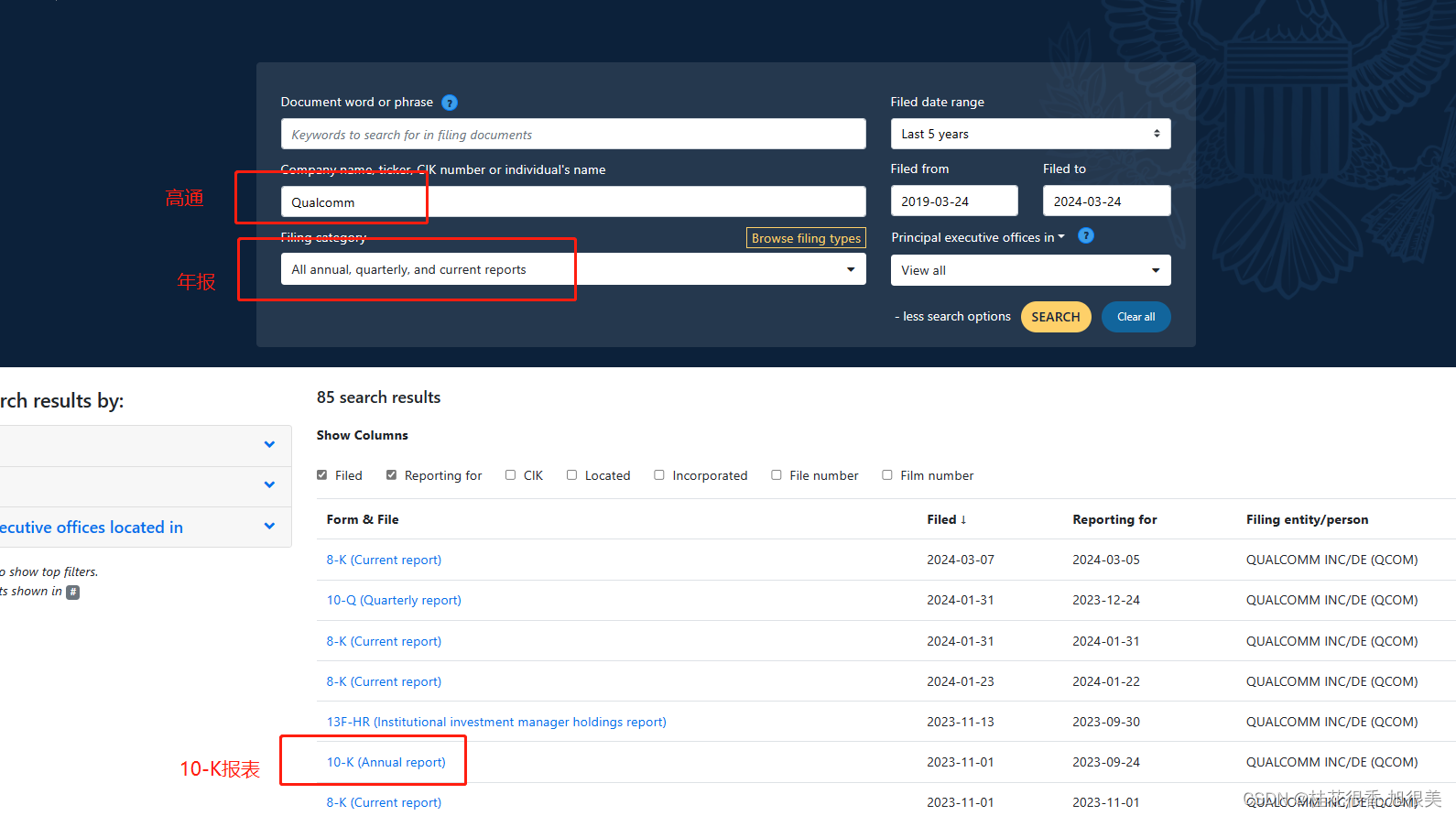Click the less search options link
The height and width of the screenshot is (816, 1456).
(x=952, y=317)
